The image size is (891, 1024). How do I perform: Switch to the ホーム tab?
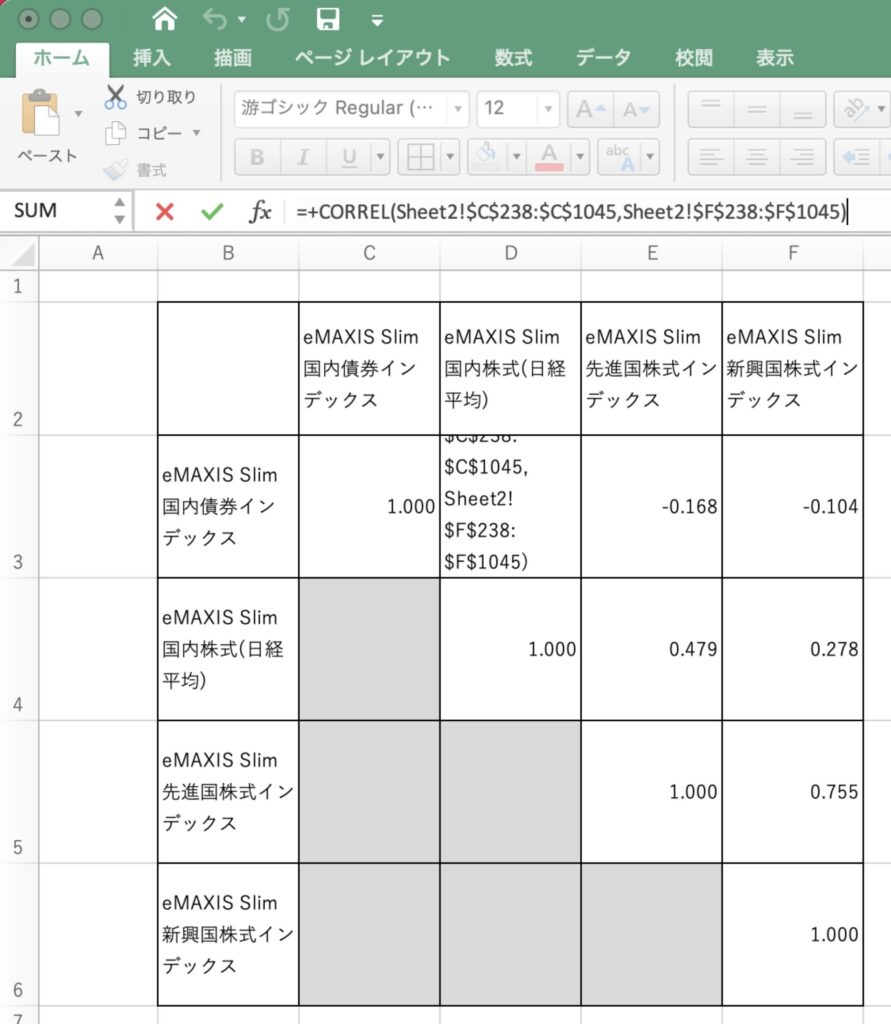61,58
